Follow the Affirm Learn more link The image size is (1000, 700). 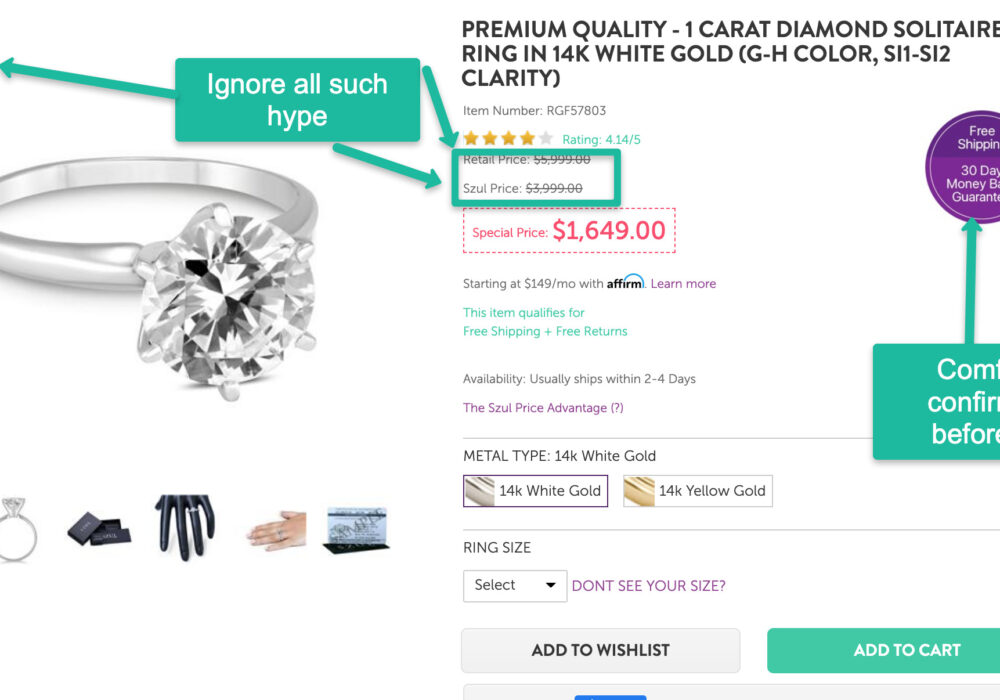point(683,283)
